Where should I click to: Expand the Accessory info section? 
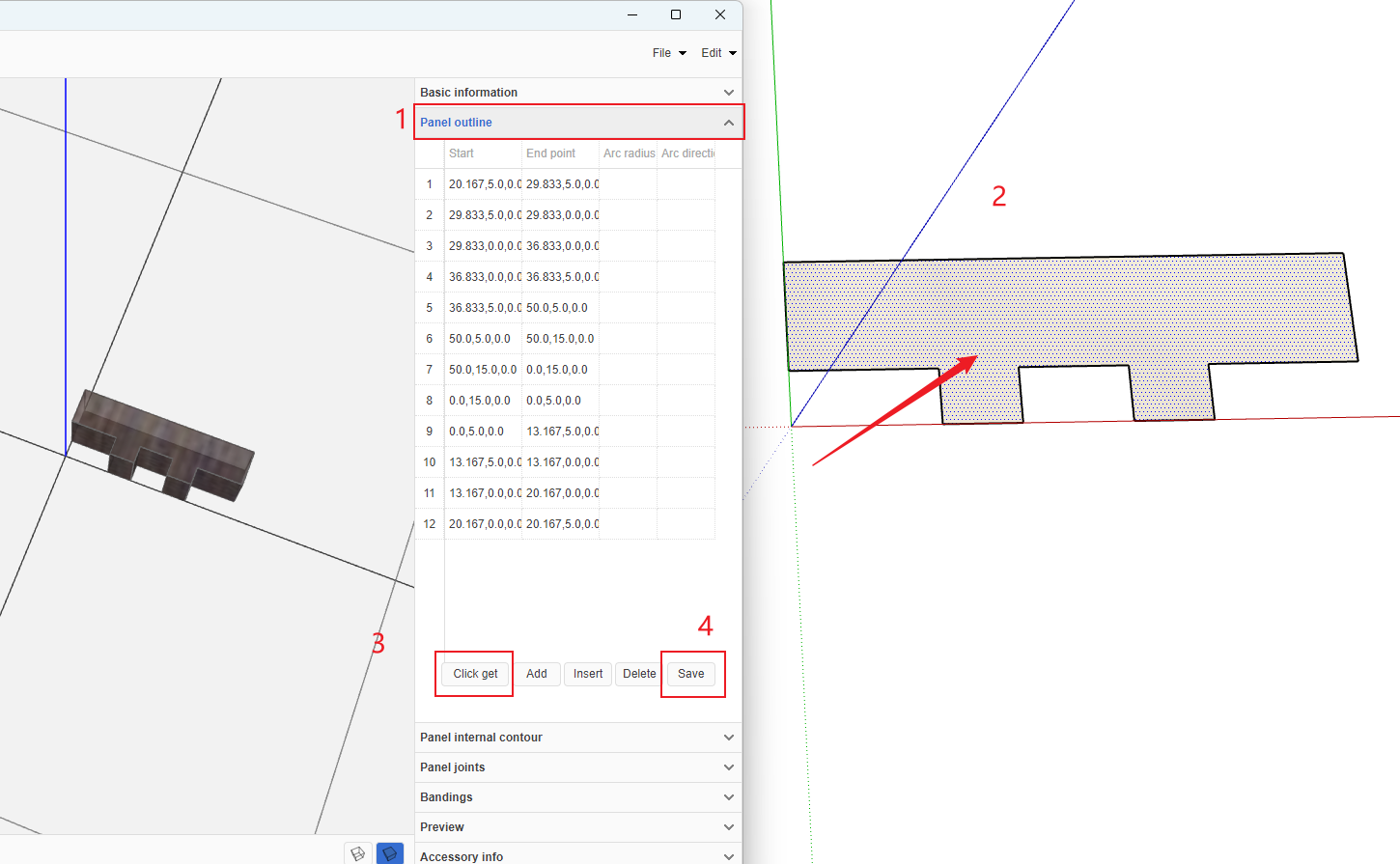point(728,856)
